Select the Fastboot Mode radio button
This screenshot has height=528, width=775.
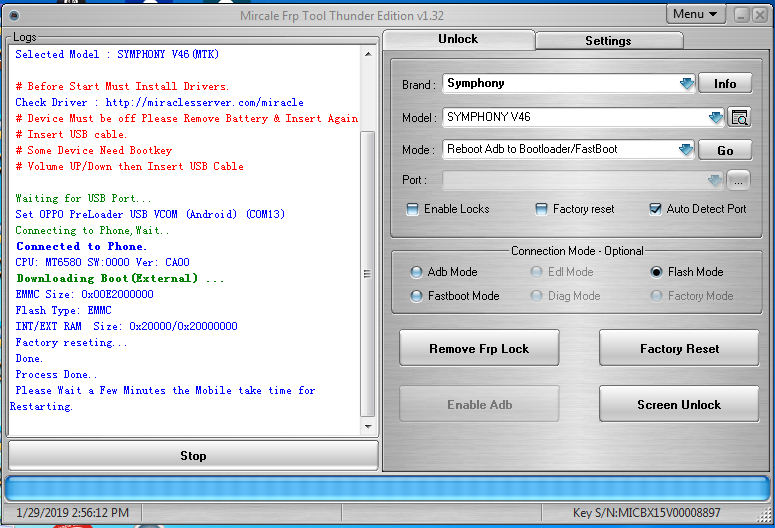416,296
